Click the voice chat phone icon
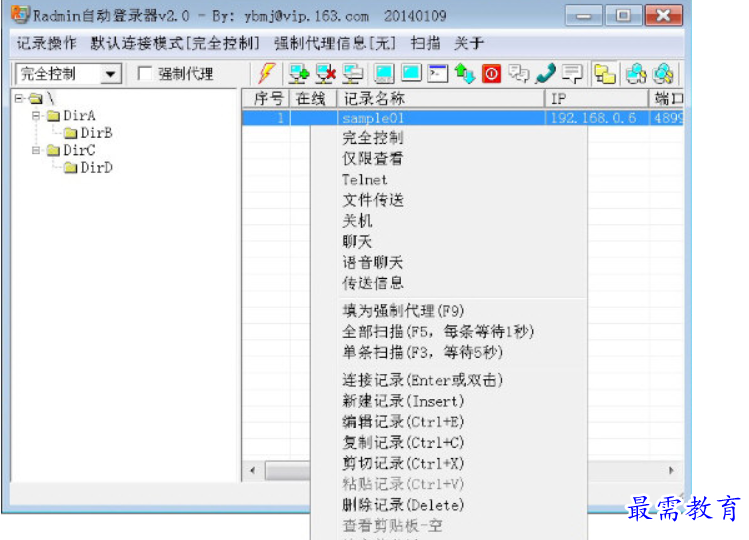Screen dimensions: 749x540 (546, 74)
